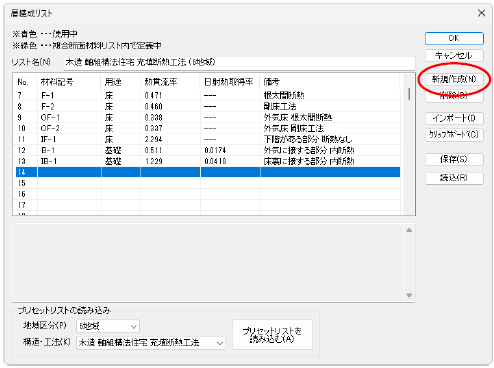Image resolution: width=494 pixels, height=368 pixels.
Task: Select the IB-1 material cell
Action: pyautogui.click(x=49, y=161)
